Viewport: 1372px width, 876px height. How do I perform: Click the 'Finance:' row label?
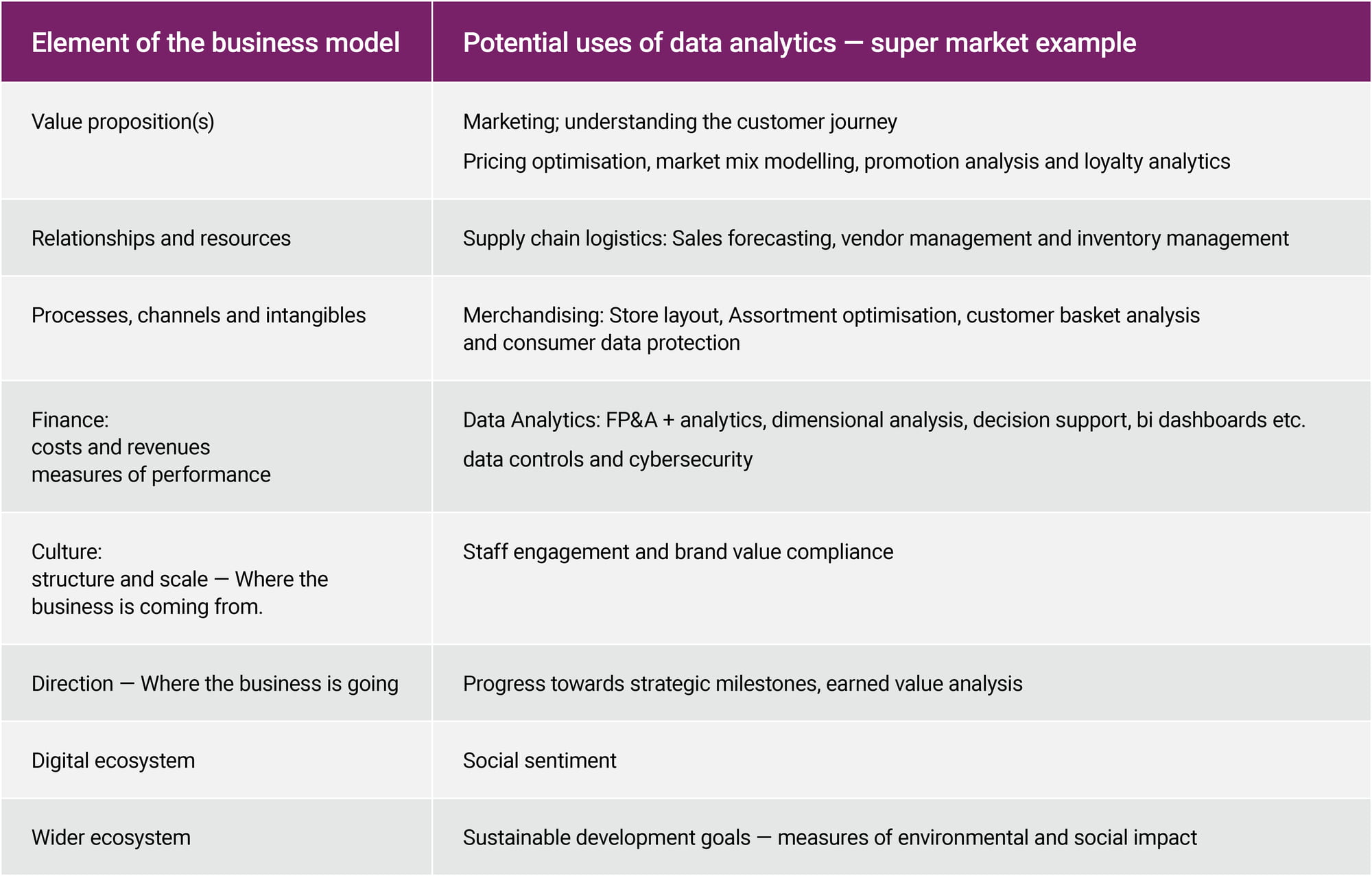pos(70,419)
